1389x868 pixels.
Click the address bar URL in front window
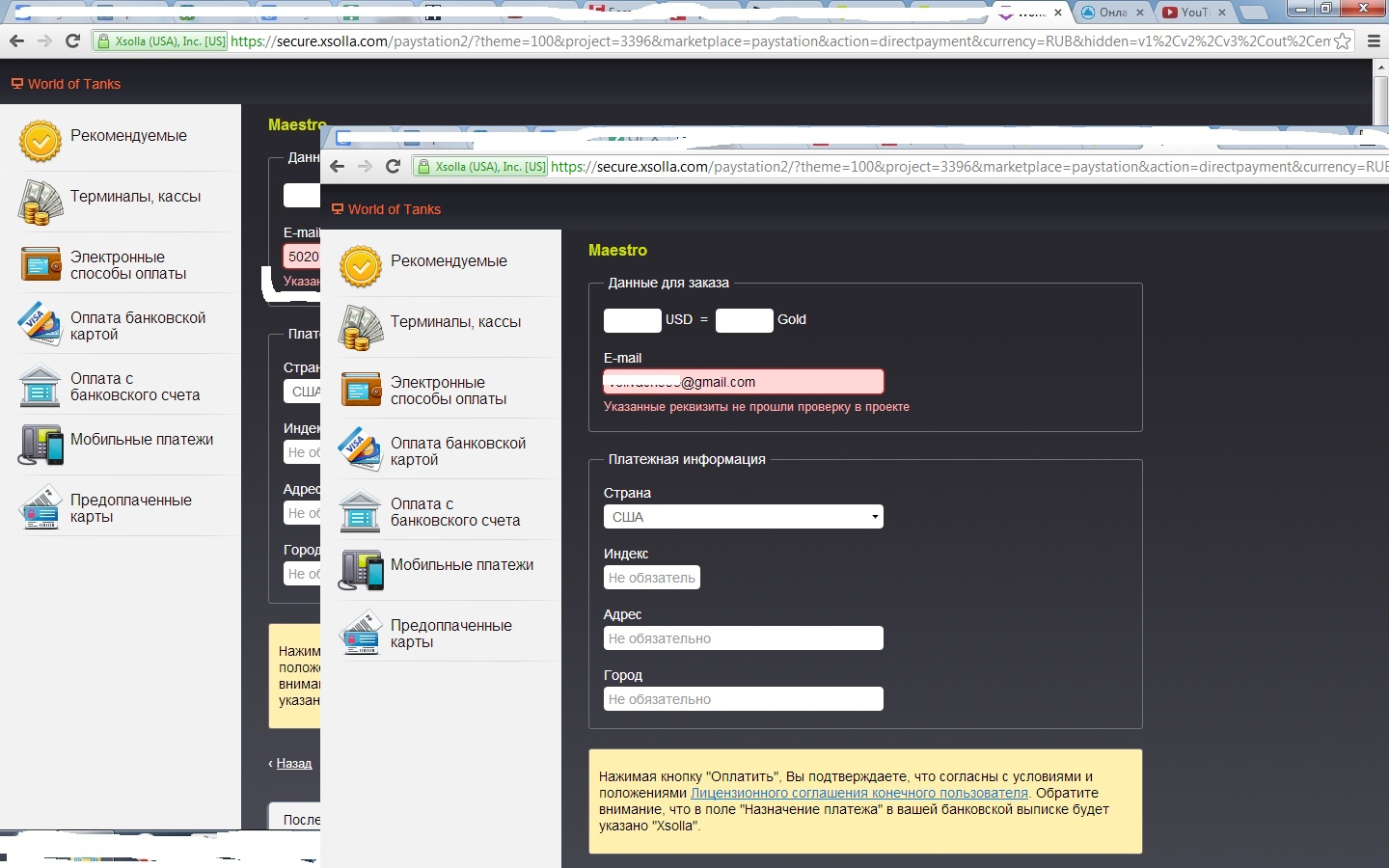pos(969,166)
